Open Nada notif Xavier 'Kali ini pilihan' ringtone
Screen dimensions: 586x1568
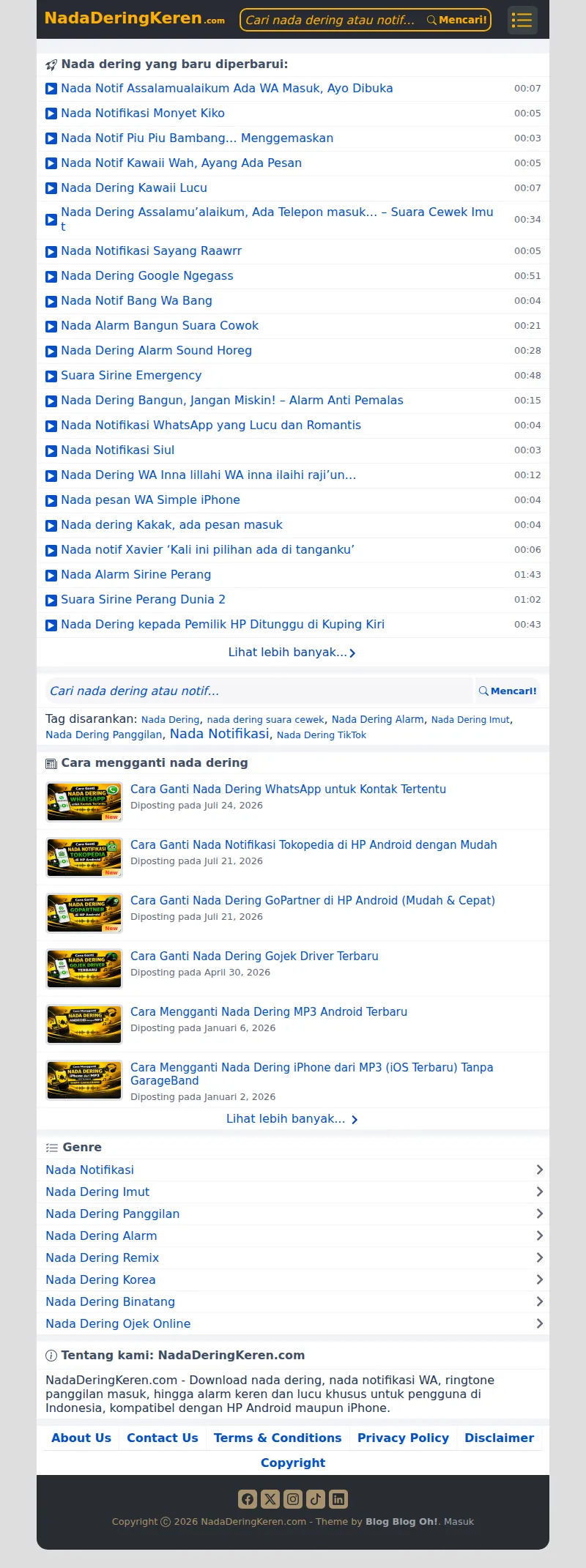(x=207, y=549)
